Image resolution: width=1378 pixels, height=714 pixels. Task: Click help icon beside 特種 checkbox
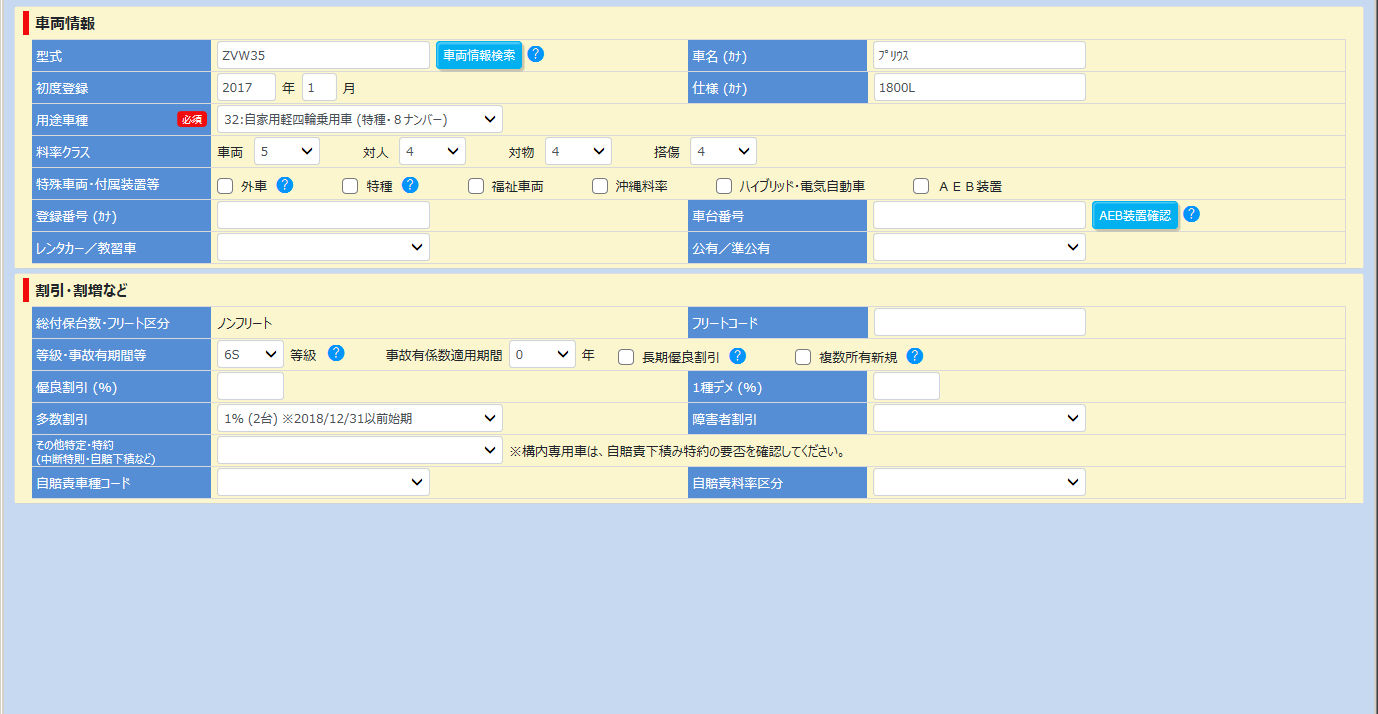[x=410, y=185]
